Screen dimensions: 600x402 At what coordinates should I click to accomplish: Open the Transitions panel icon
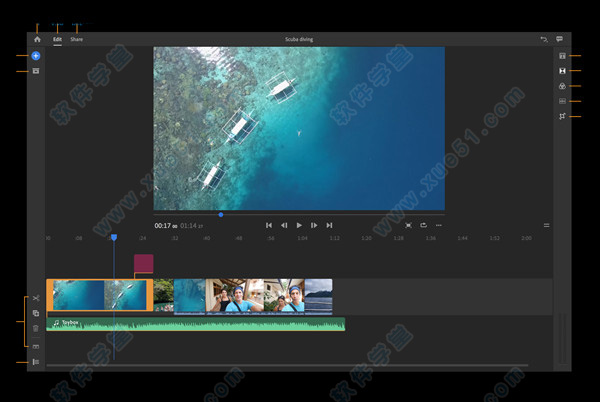[562, 71]
